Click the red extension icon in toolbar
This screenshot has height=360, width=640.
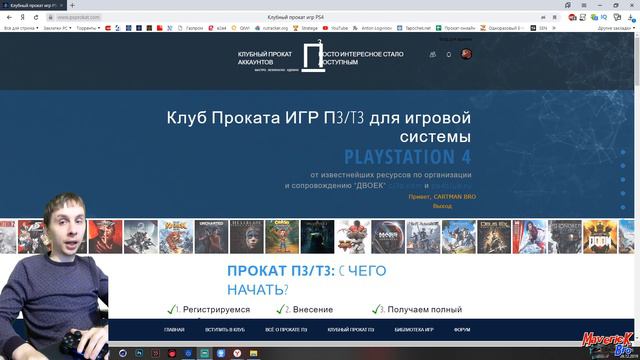pos(572,18)
